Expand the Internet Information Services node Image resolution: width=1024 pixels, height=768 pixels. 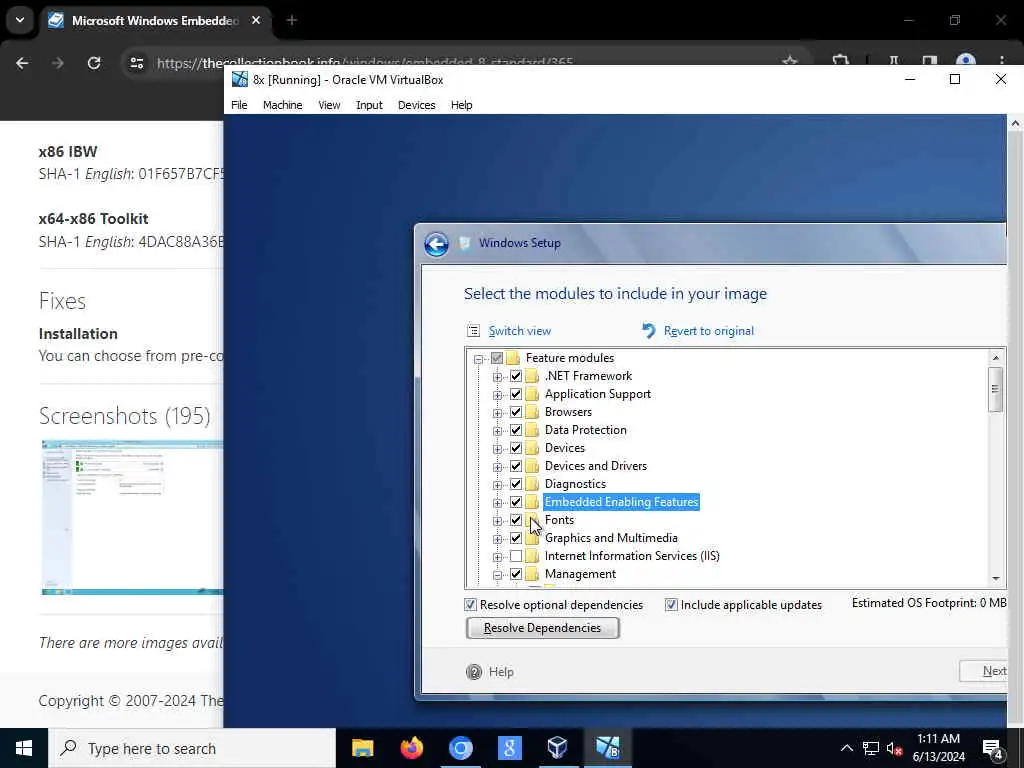point(498,557)
